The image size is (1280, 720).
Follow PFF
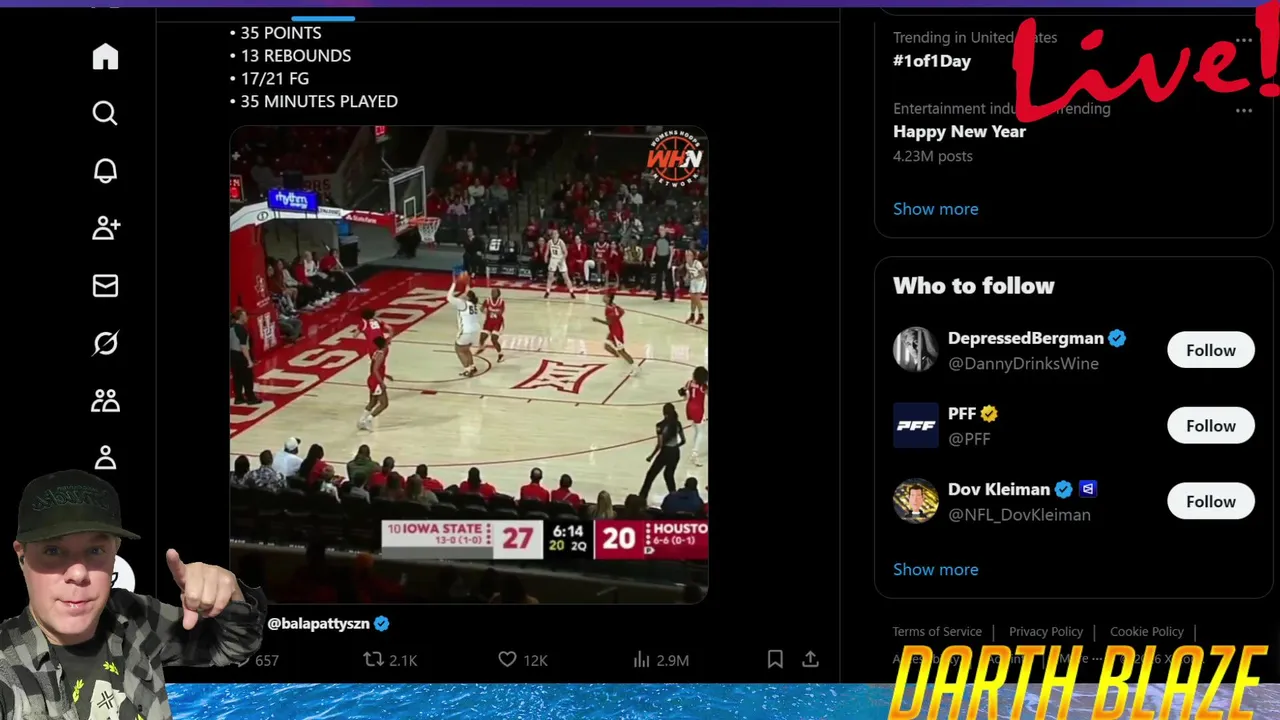tap(1211, 426)
